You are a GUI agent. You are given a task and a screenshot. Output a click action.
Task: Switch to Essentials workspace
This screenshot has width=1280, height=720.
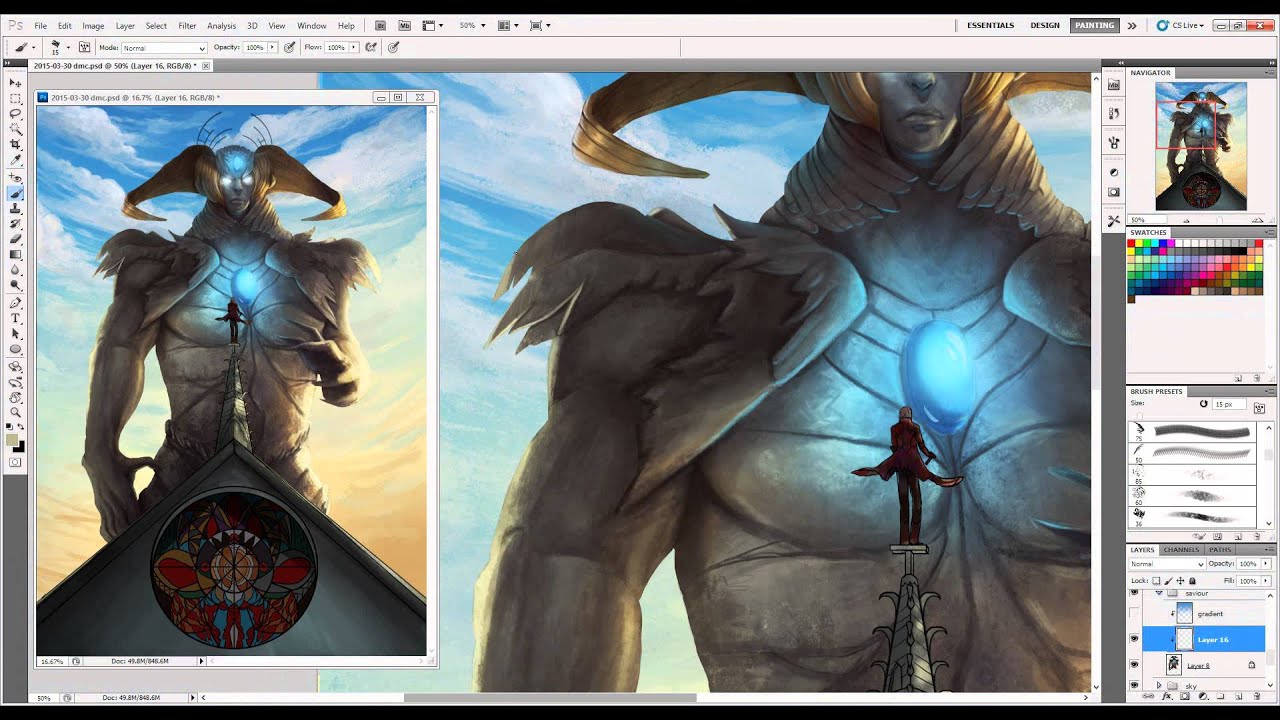[x=990, y=25]
